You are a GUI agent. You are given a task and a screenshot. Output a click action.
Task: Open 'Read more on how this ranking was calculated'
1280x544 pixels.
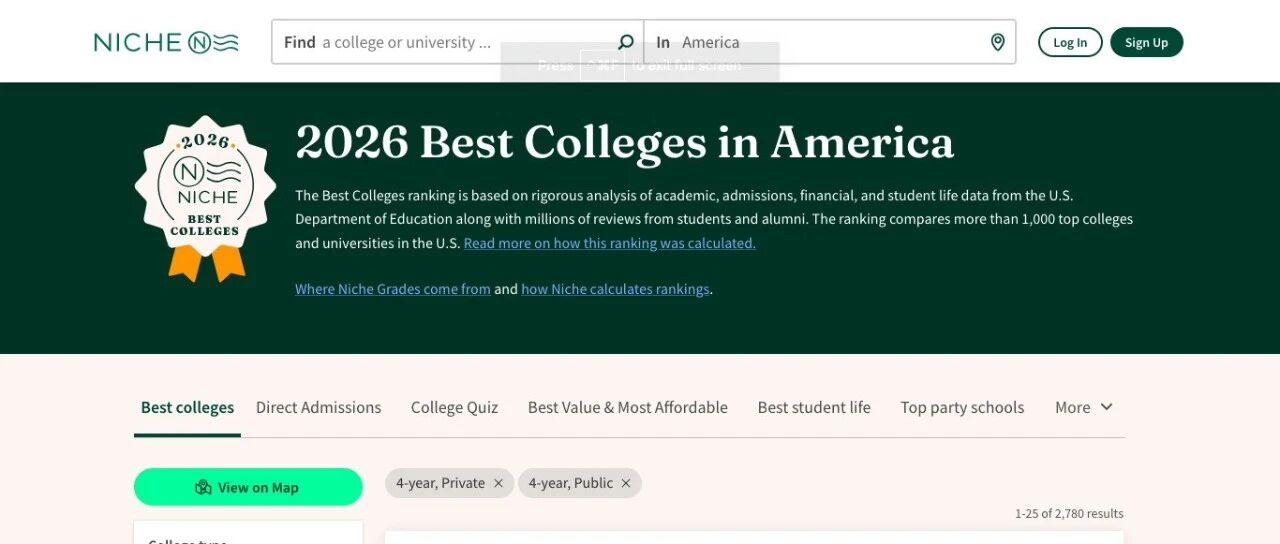pyautogui.click(x=610, y=243)
